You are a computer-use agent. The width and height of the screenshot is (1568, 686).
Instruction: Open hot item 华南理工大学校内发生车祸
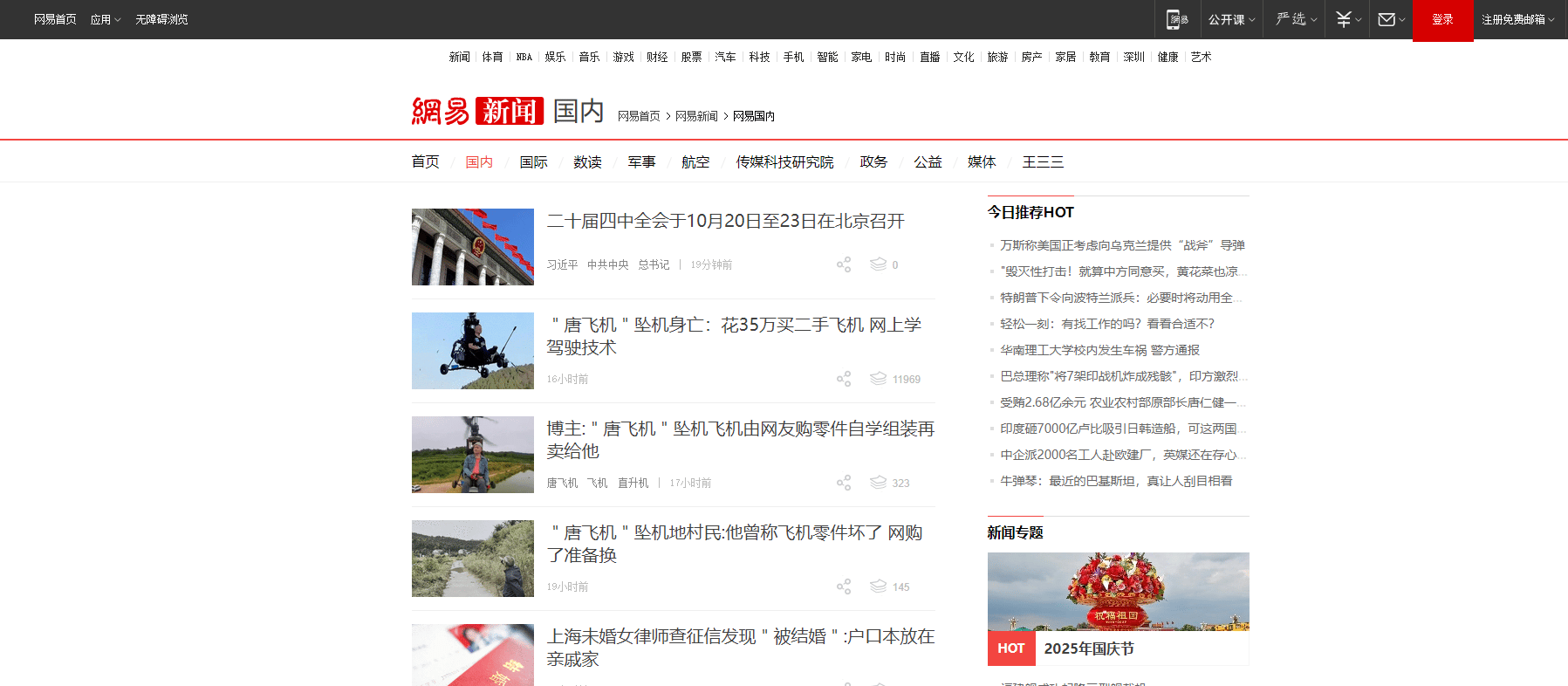1099,350
